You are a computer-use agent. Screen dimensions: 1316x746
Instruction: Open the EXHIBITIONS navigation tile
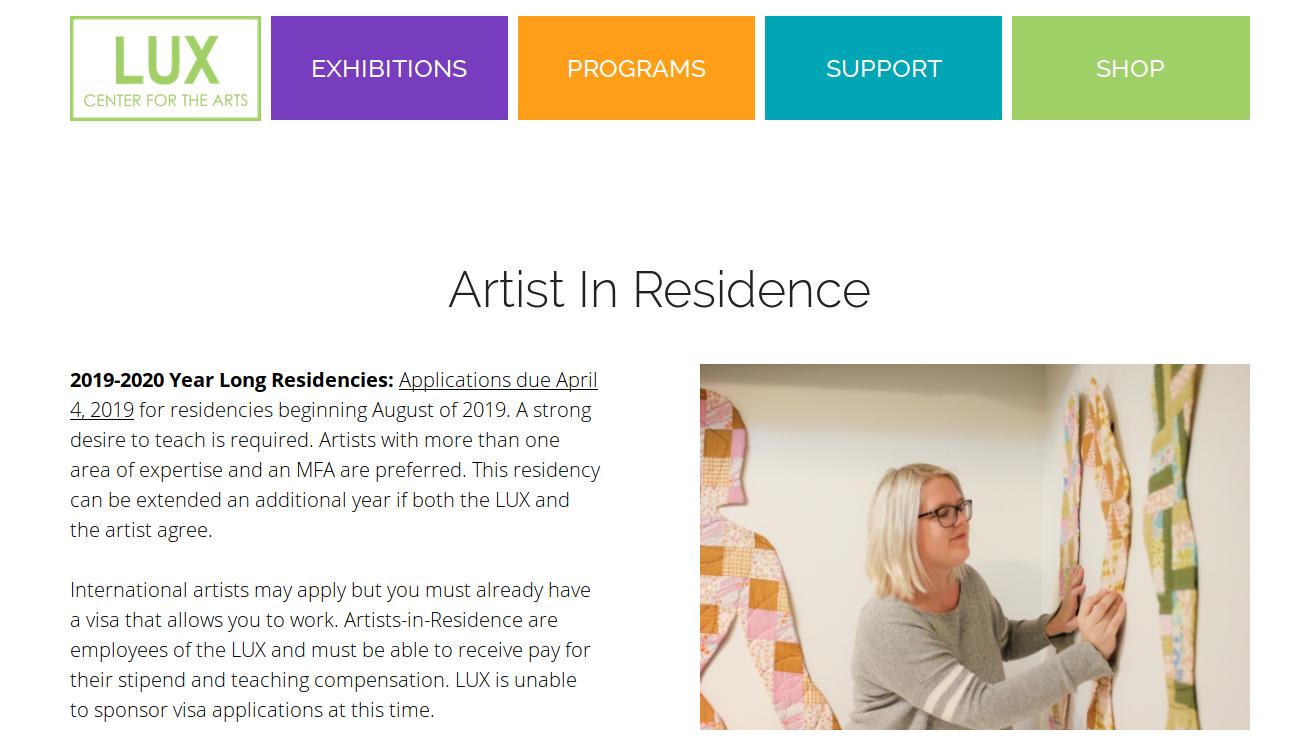pos(389,68)
